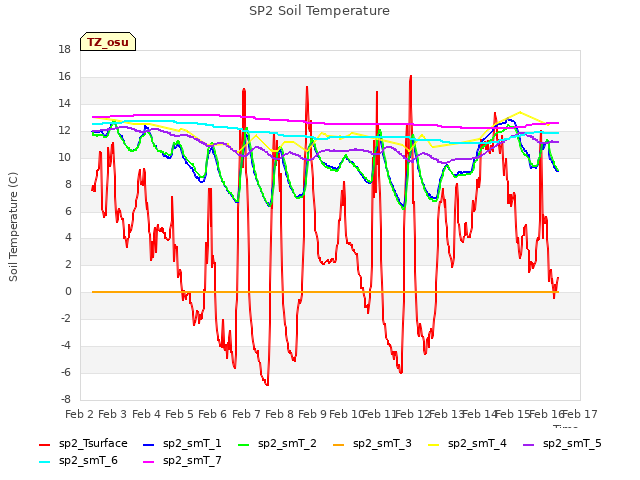
Task: Click the Feb 8 x-axis tick label
Action: coord(279,414)
